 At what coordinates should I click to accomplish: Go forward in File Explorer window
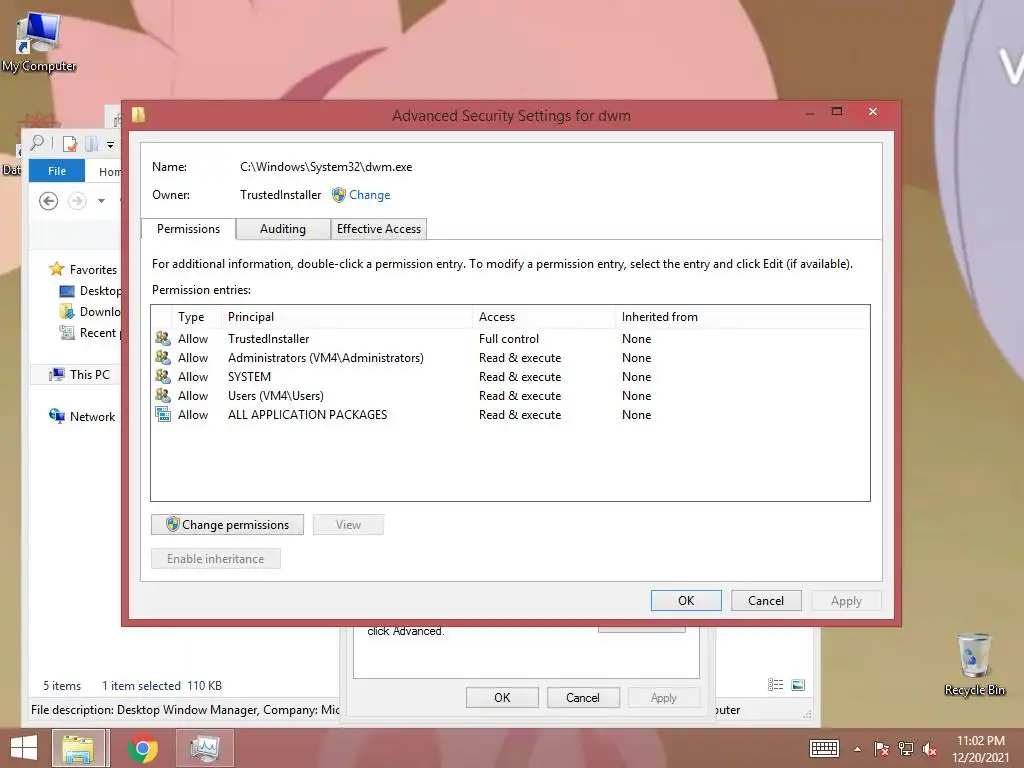coord(77,200)
